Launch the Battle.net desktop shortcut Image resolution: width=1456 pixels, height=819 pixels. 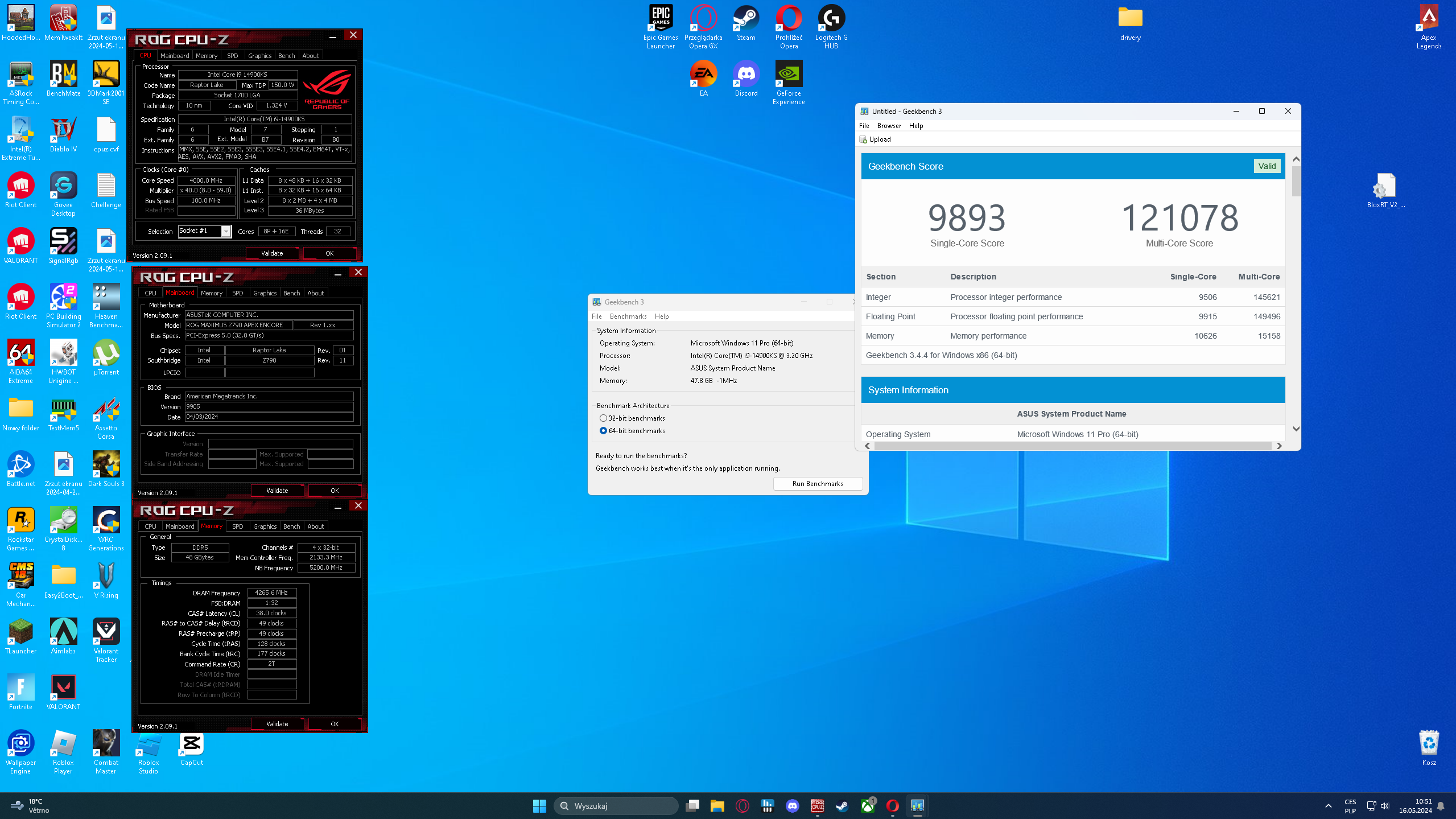pyautogui.click(x=20, y=469)
